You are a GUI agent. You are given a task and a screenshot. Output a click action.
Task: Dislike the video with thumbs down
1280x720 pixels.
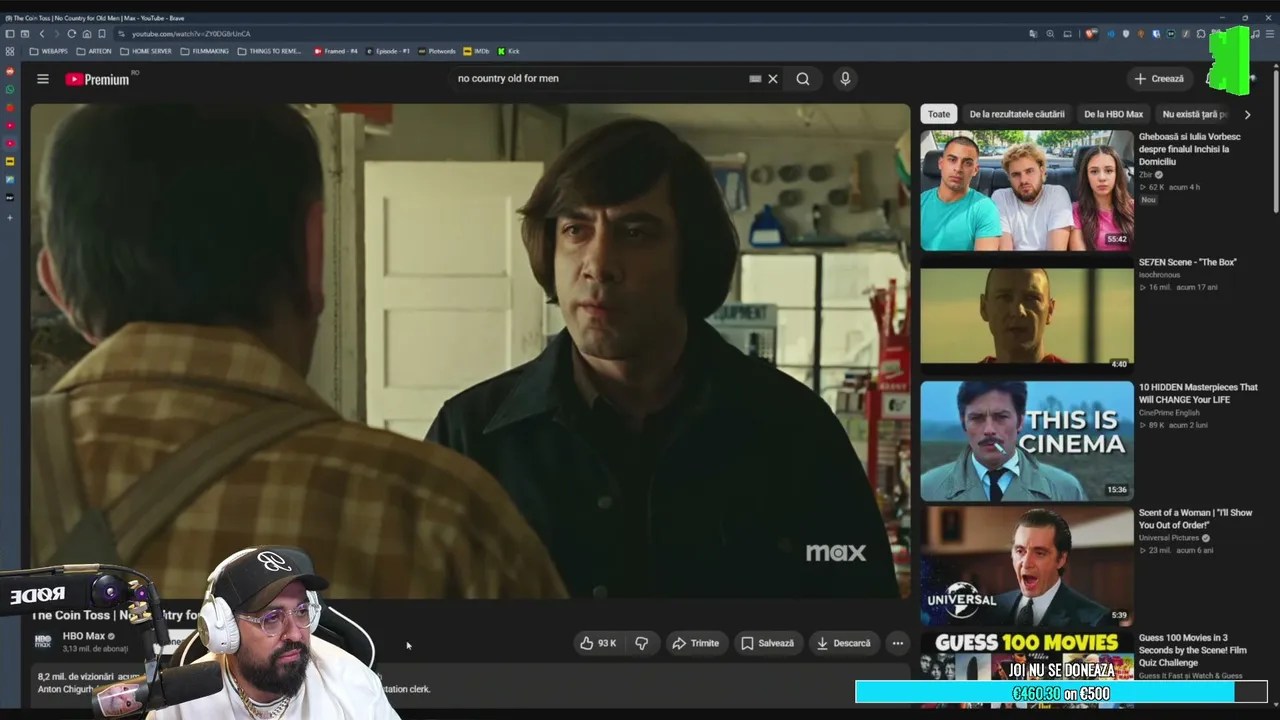tap(642, 643)
